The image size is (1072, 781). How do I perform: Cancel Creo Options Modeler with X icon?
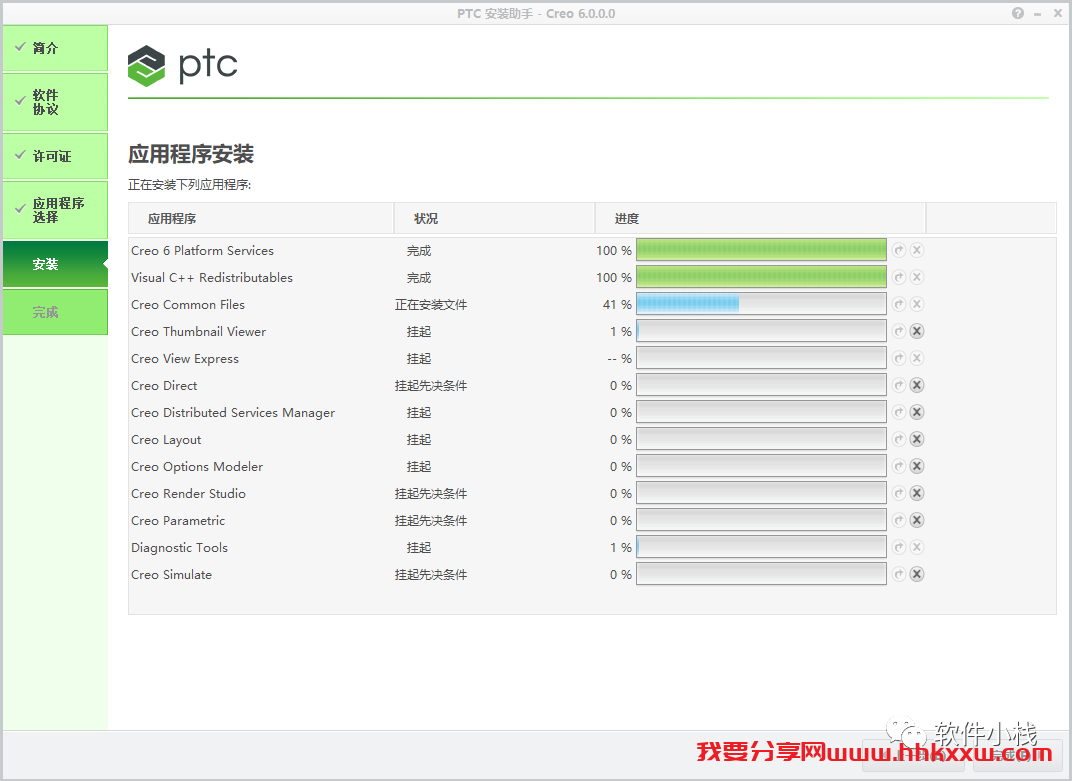(x=917, y=466)
